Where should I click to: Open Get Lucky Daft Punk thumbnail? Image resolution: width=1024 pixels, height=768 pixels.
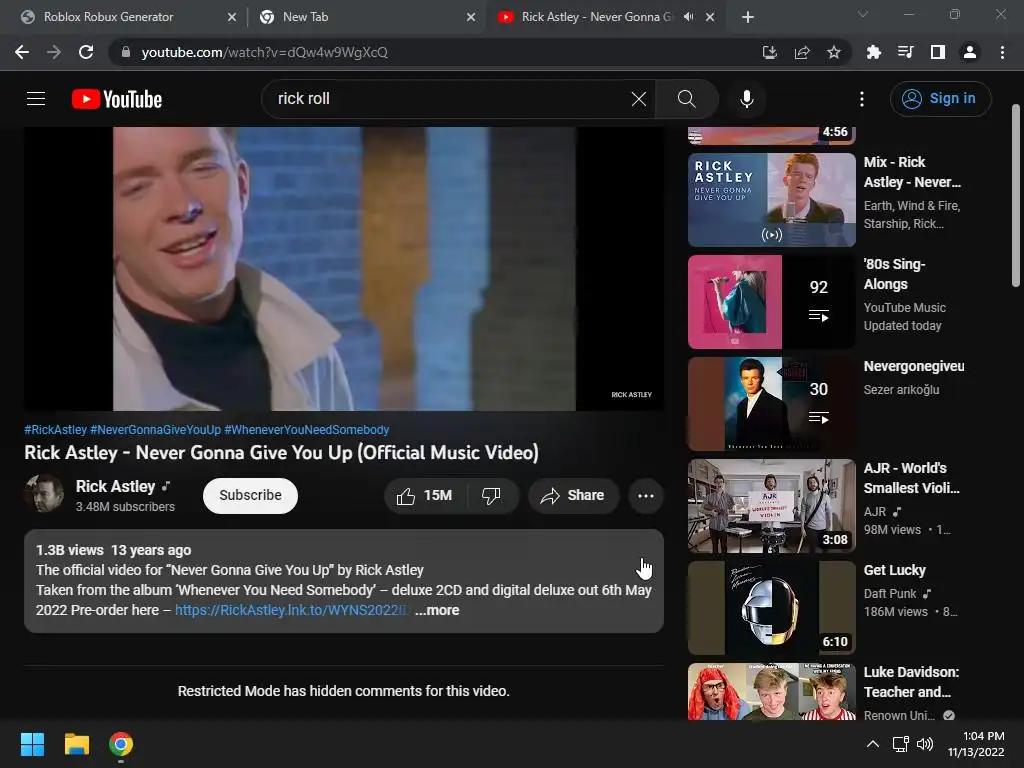click(x=771, y=607)
